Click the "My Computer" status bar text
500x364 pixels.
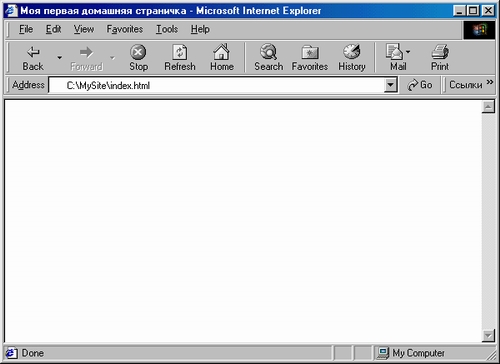point(418,353)
